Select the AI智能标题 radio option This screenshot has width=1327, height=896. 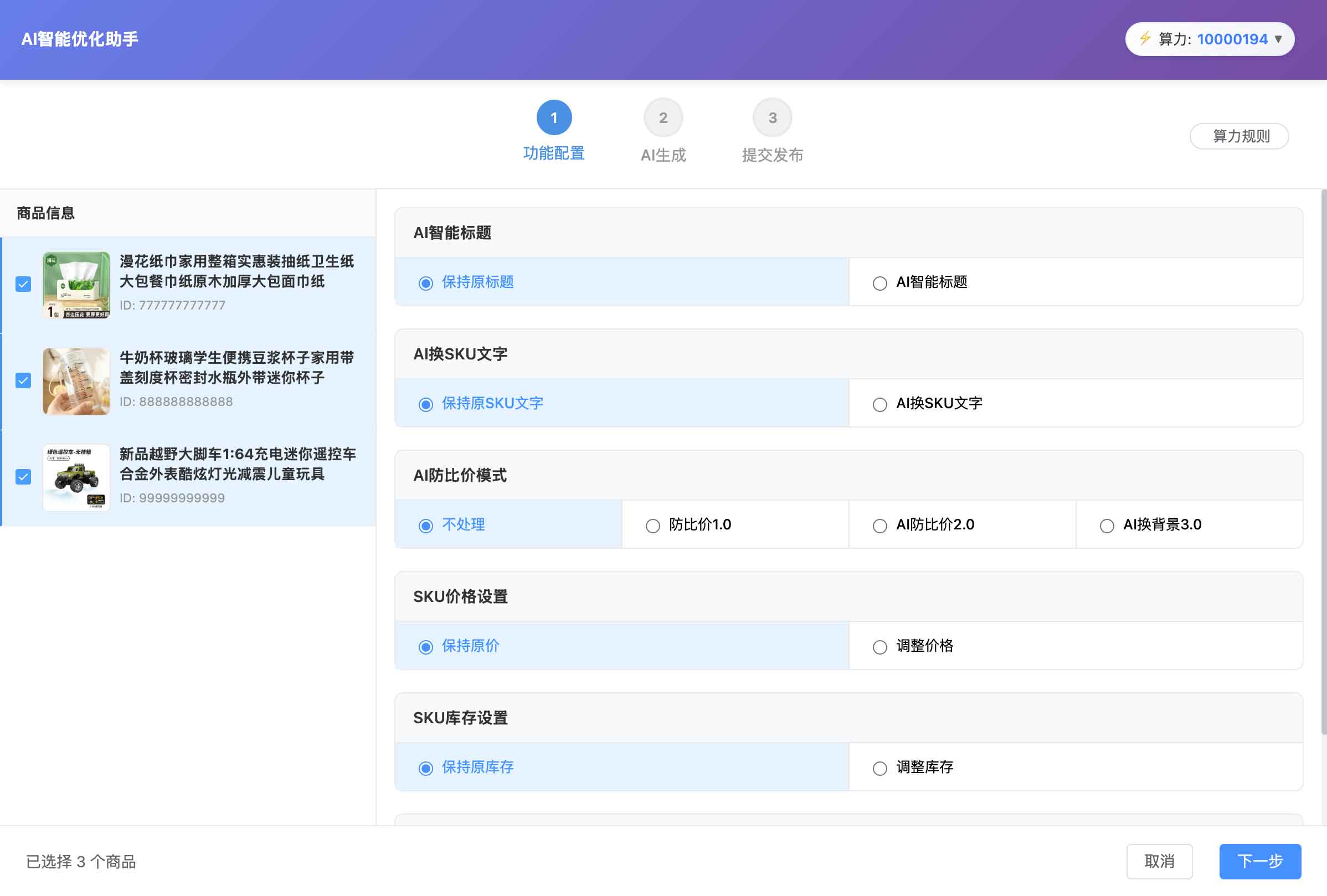(x=879, y=282)
